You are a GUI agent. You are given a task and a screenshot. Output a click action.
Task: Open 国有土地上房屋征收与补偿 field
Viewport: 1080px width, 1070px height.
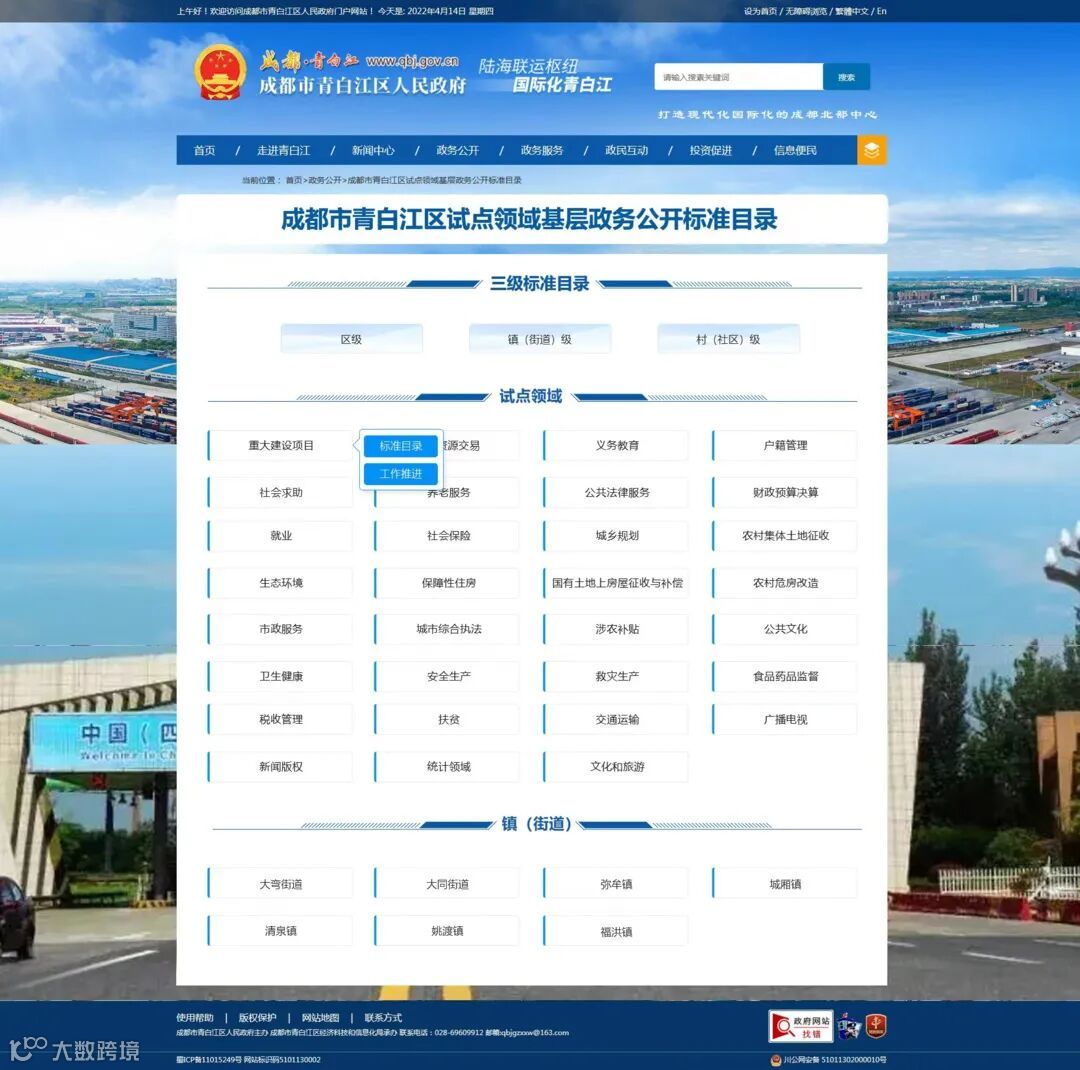(616, 583)
